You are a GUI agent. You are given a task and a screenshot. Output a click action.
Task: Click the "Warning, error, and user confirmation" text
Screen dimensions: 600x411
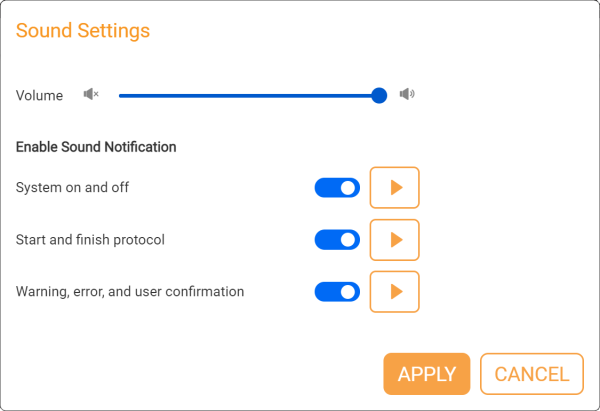click(130, 292)
